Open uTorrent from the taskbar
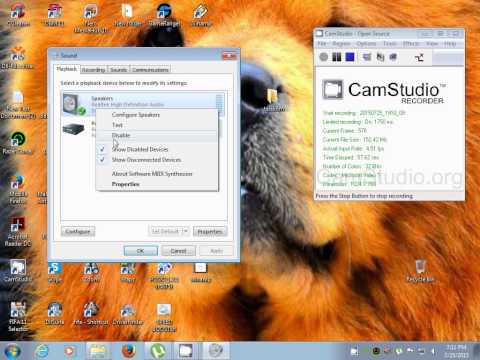The width and height of the screenshot is (480, 360). [x=158, y=351]
